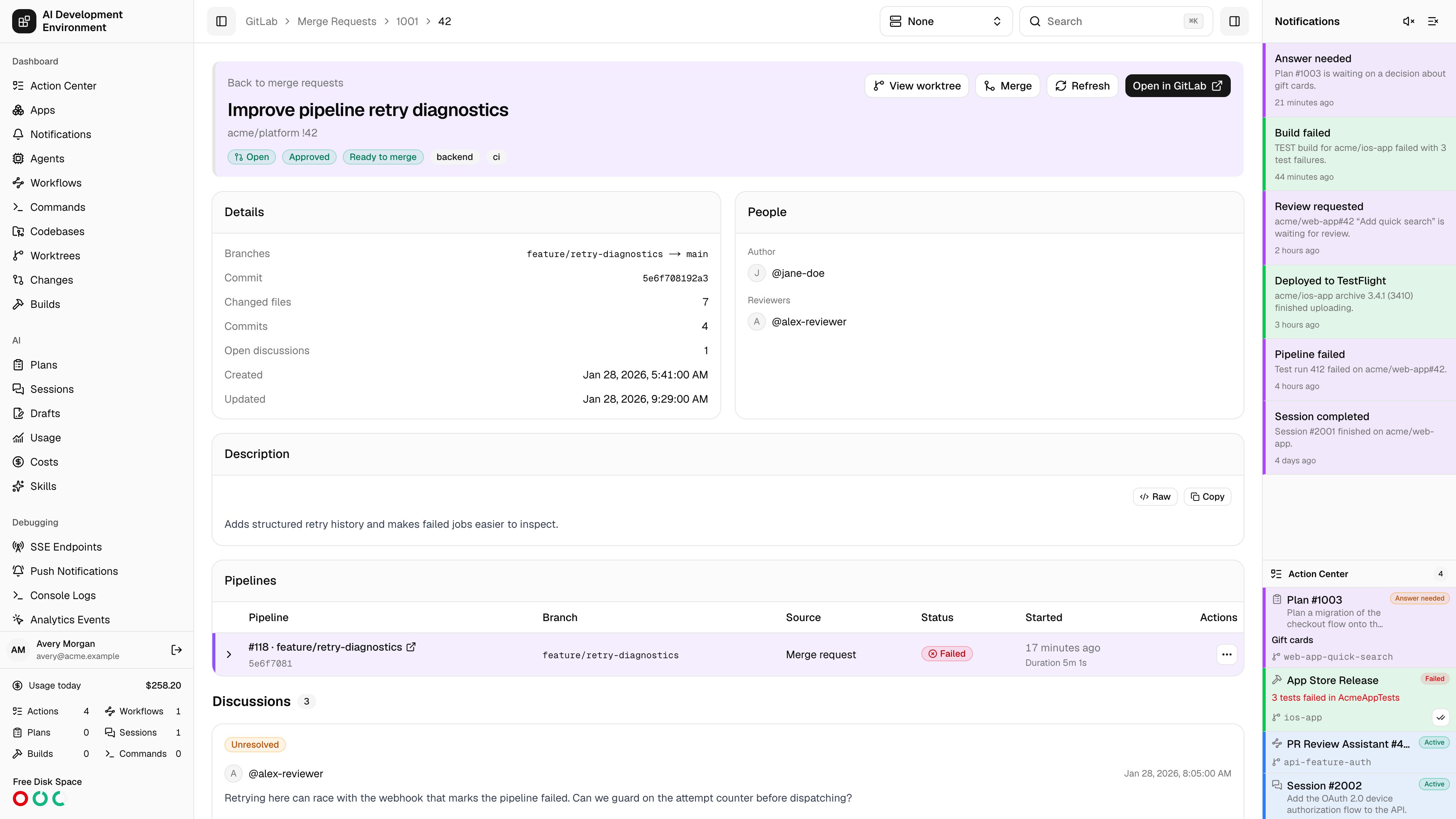Focus the Search field
Image resolution: width=1456 pixels, height=819 pixels.
1116,21
